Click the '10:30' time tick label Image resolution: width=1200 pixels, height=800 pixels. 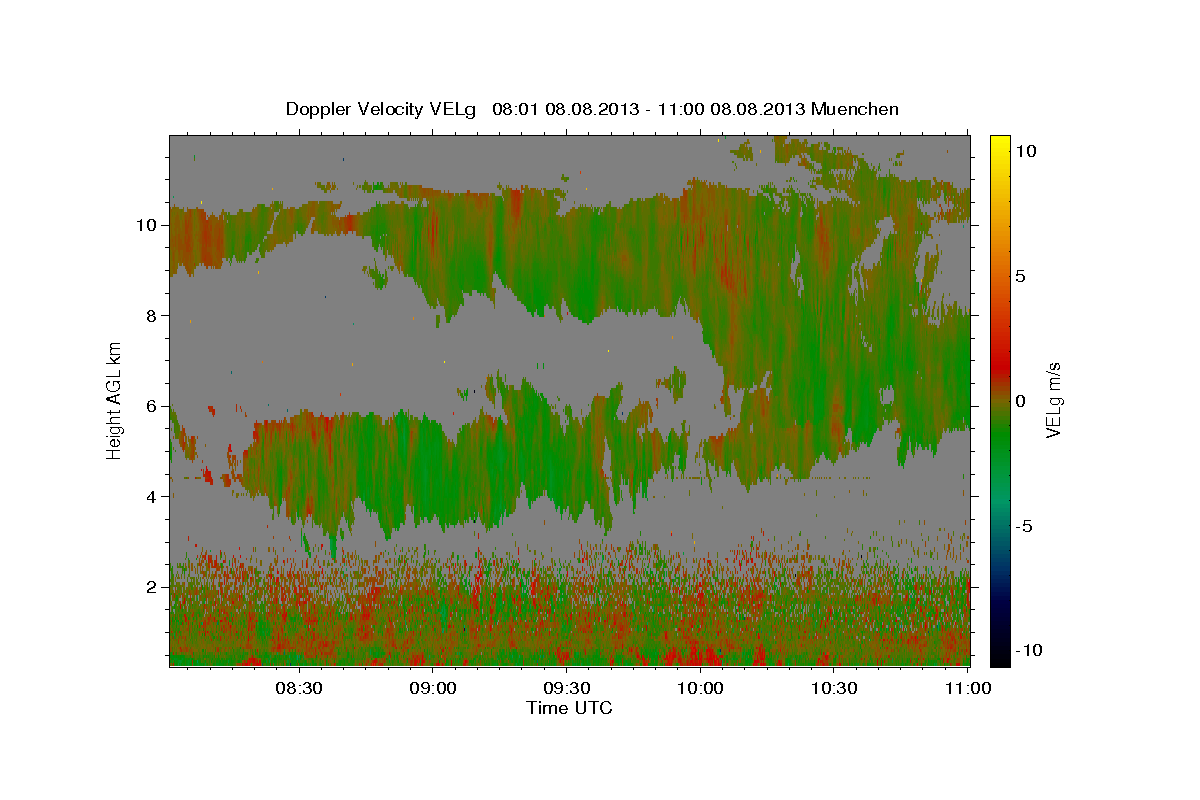click(x=834, y=688)
